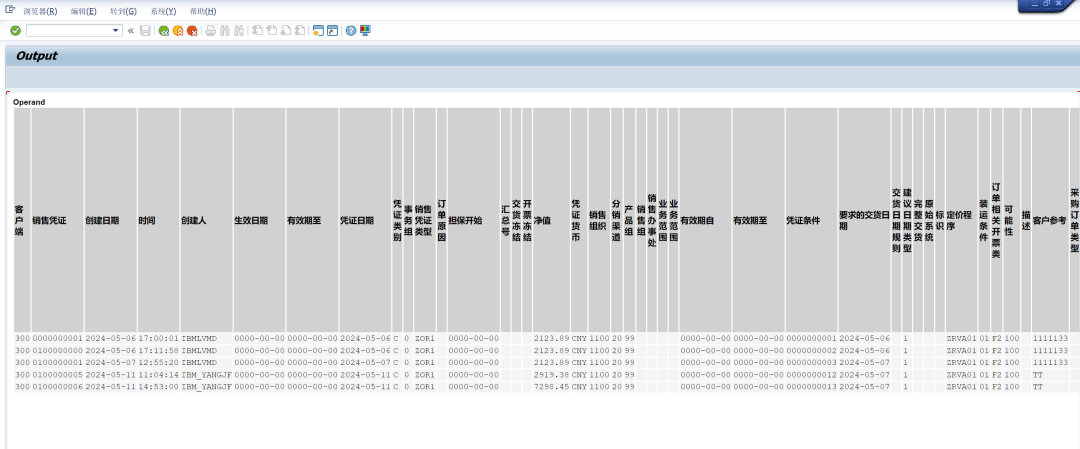Click the Find binoculars icon
The width and height of the screenshot is (1080, 449).
coord(225,31)
